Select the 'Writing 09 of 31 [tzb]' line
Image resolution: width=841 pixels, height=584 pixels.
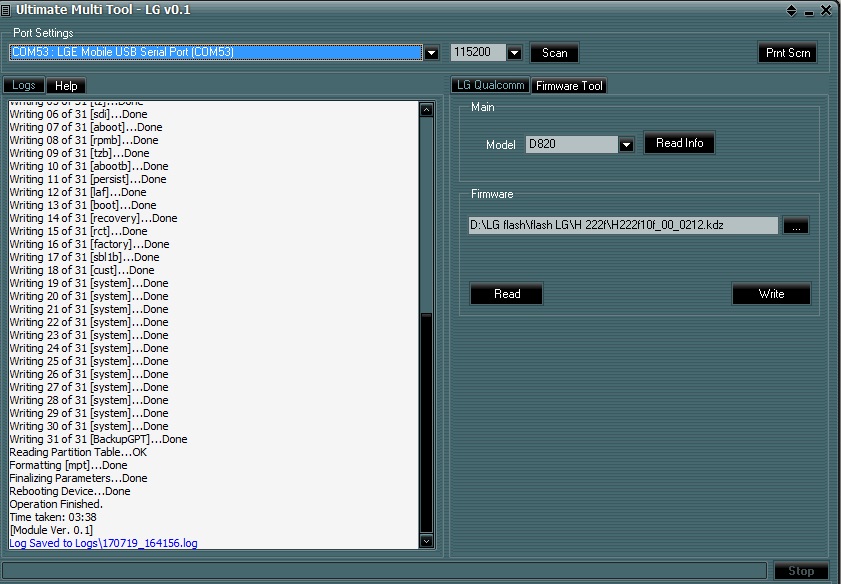pyautogui.click(x=79, y=153)
